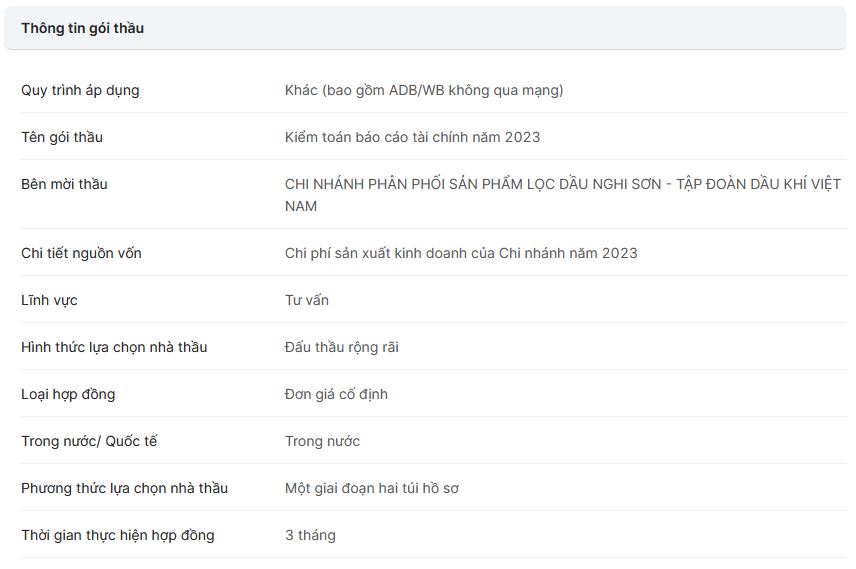Click the 'Đơn giá cố định' value

(x=336, y=394)
